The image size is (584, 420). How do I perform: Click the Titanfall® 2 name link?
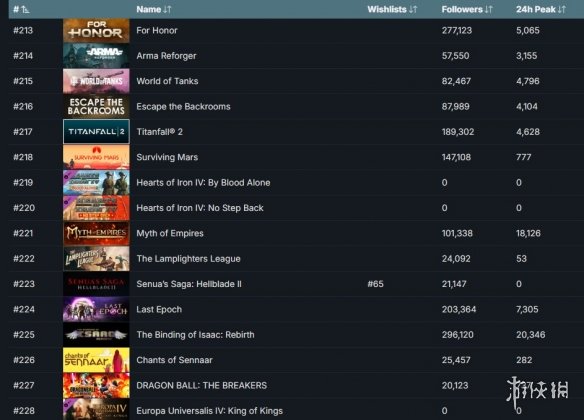[159, 132]
